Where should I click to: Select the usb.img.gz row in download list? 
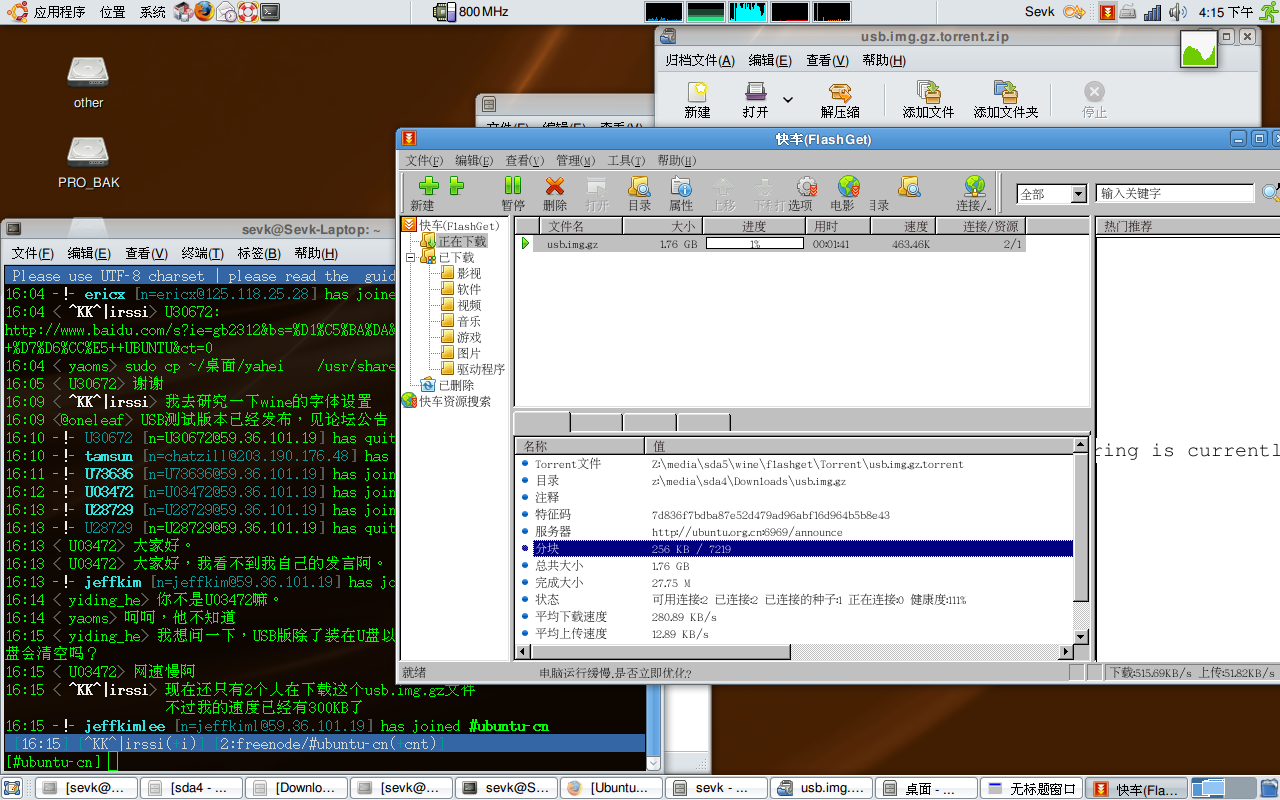tap(772, 243)
